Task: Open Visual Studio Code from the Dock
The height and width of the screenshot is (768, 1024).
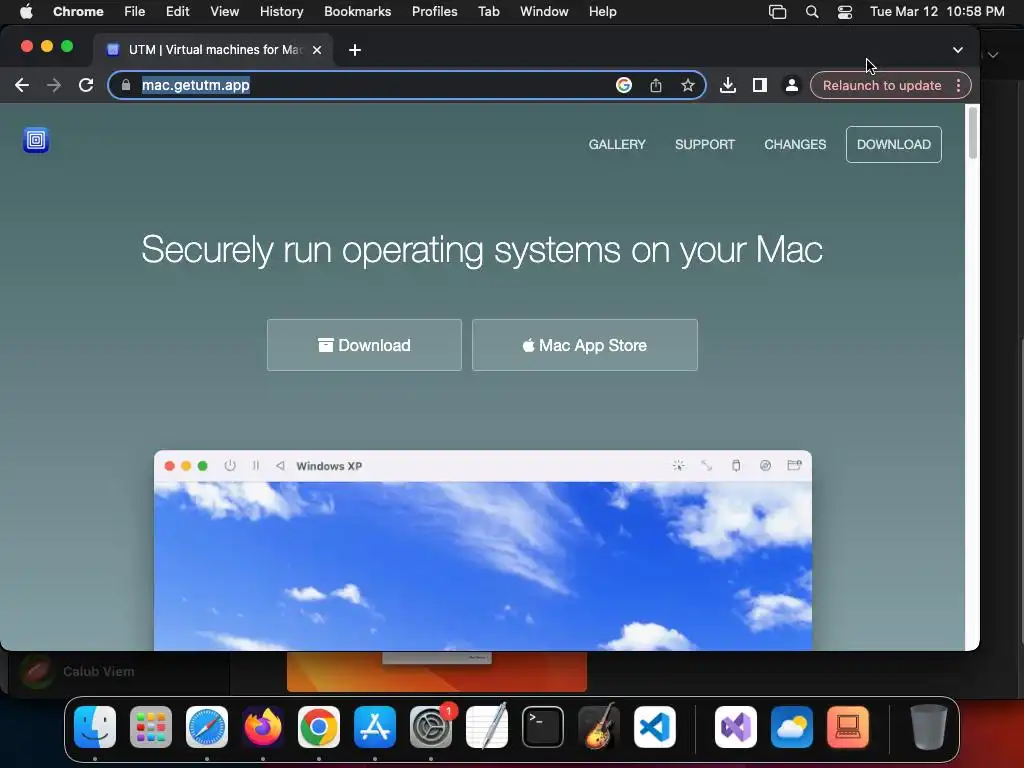Action: [x=654, y=727]
